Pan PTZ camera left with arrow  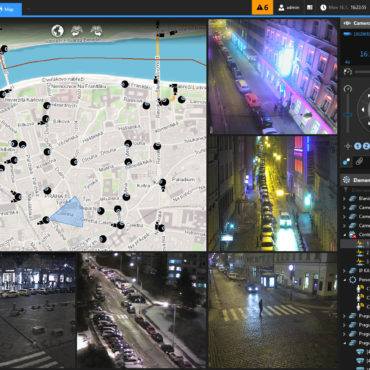(362, 110)
